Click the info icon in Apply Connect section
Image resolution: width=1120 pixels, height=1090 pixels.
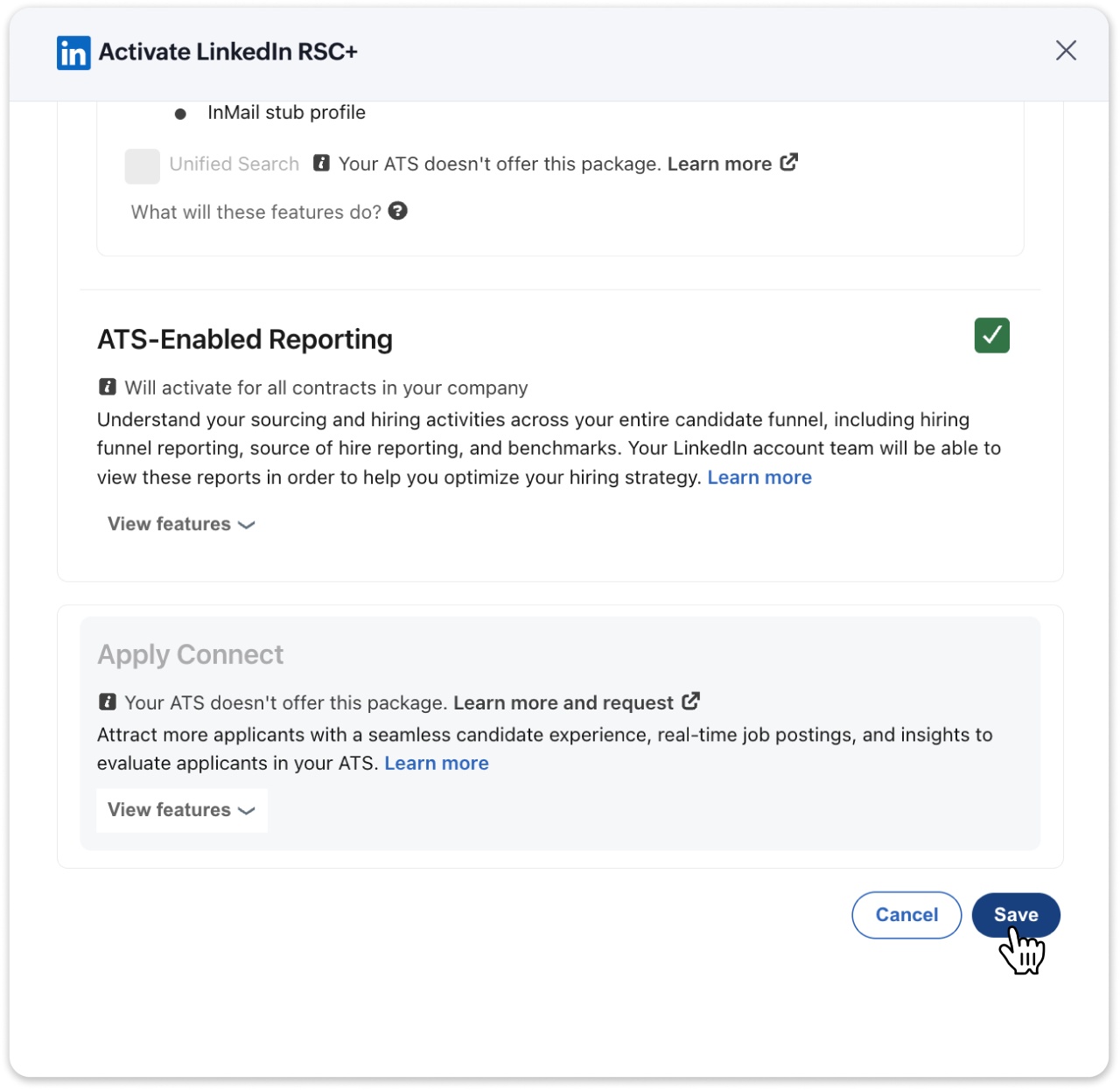click(108, 702)
